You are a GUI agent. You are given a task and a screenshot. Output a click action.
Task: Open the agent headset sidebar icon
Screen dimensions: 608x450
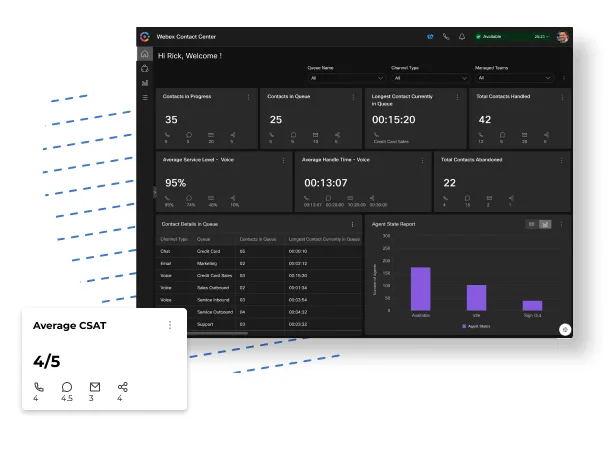(x=145, y=69)
